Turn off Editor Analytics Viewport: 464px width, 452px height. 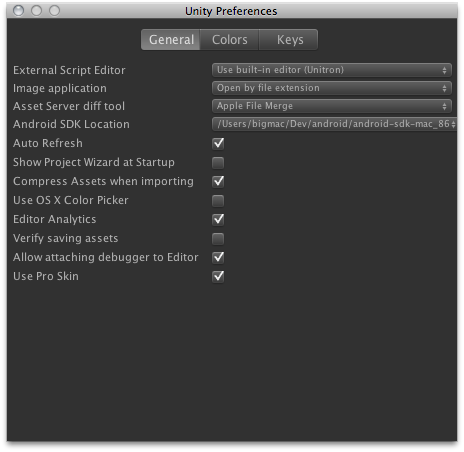[218, 220]
